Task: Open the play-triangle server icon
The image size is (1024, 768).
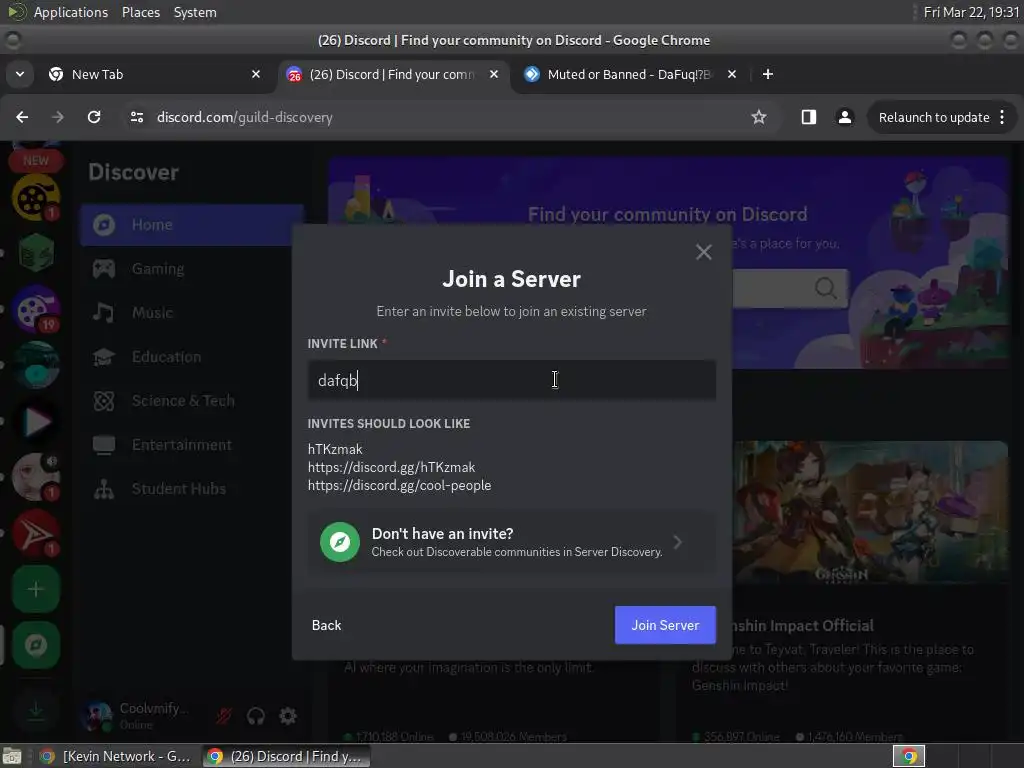Action: tap(36, 421)
